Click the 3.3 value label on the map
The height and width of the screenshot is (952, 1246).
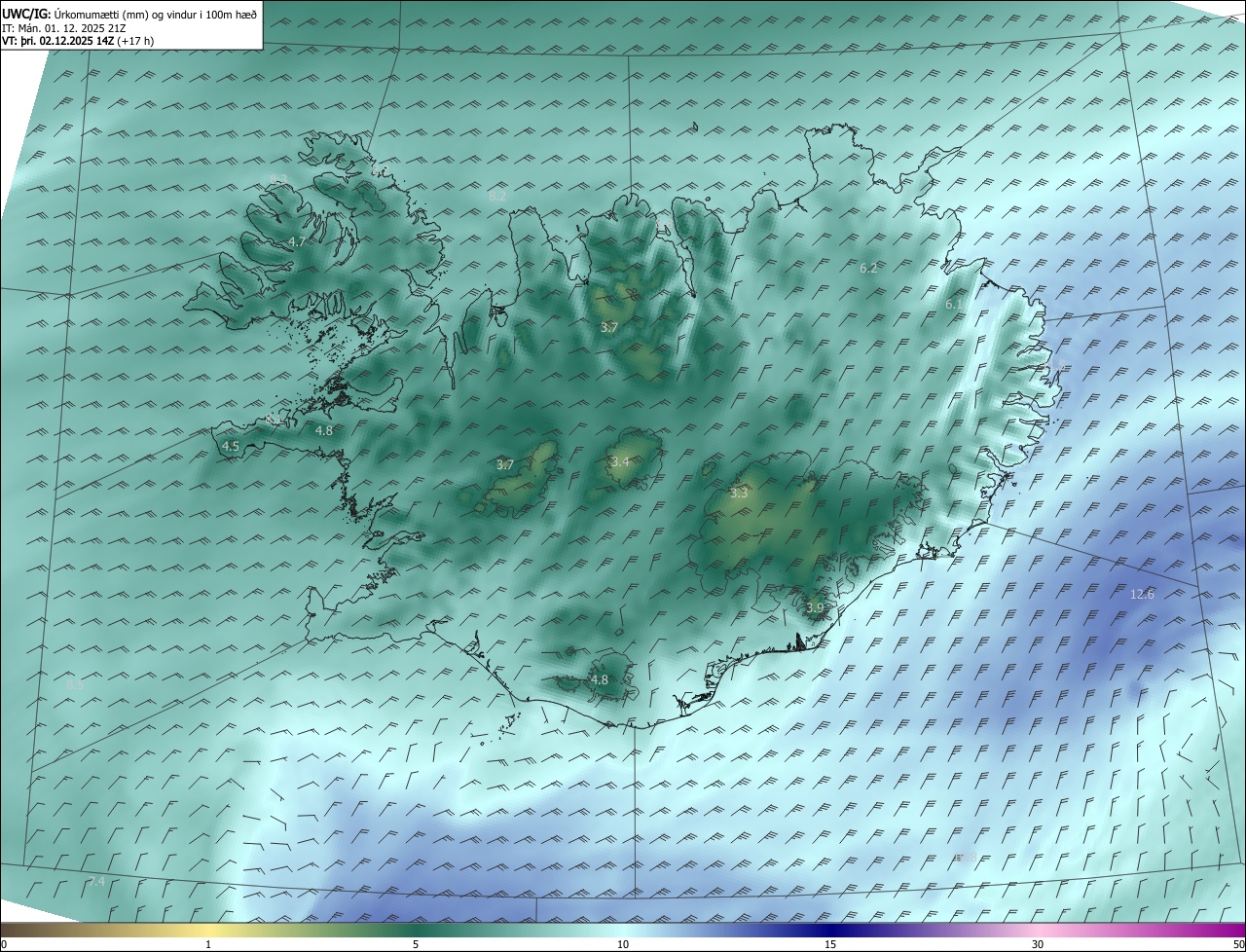(x=739, y=494)
